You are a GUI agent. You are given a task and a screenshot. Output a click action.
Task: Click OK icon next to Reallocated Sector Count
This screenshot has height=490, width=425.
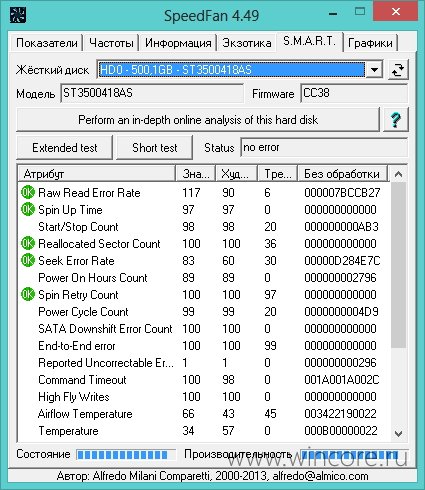coord(28,243)
